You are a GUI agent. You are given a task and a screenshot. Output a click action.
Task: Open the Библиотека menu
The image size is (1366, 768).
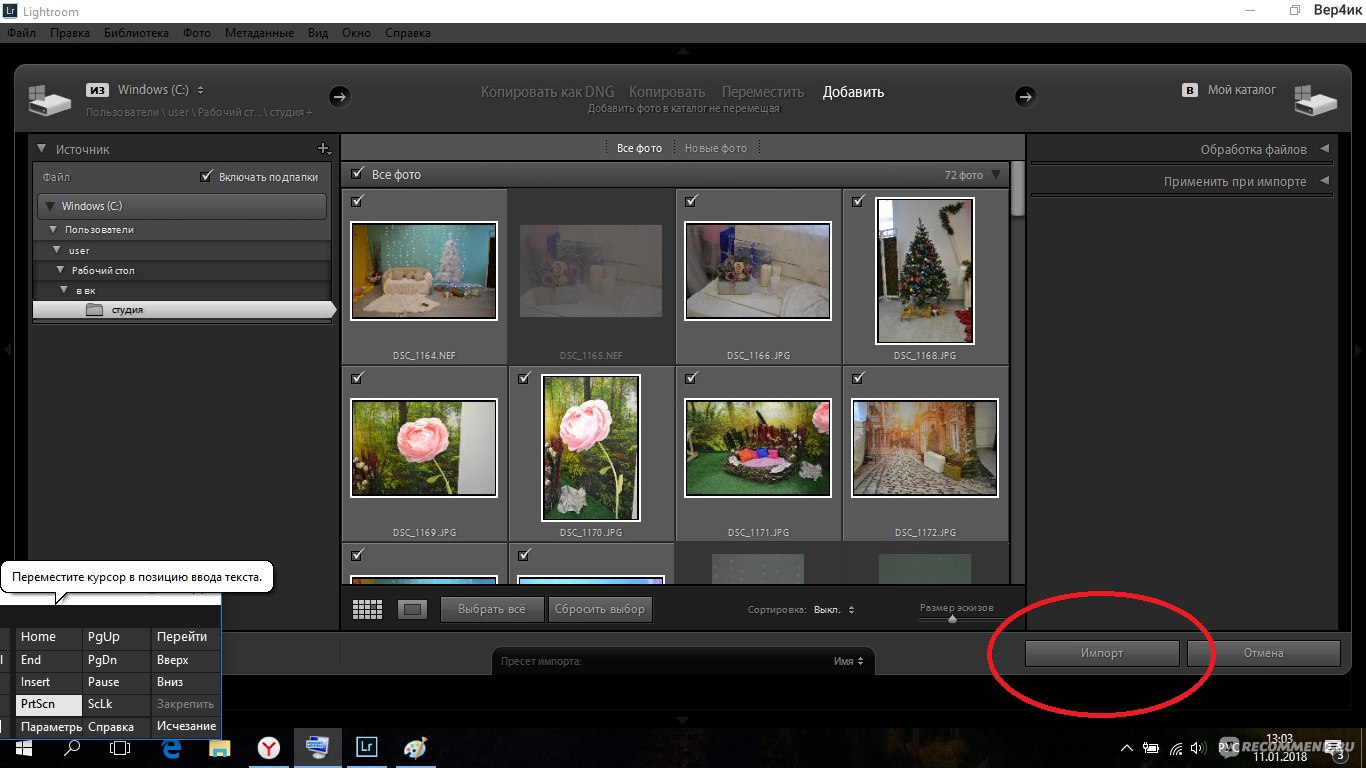[x=136, y=33]
